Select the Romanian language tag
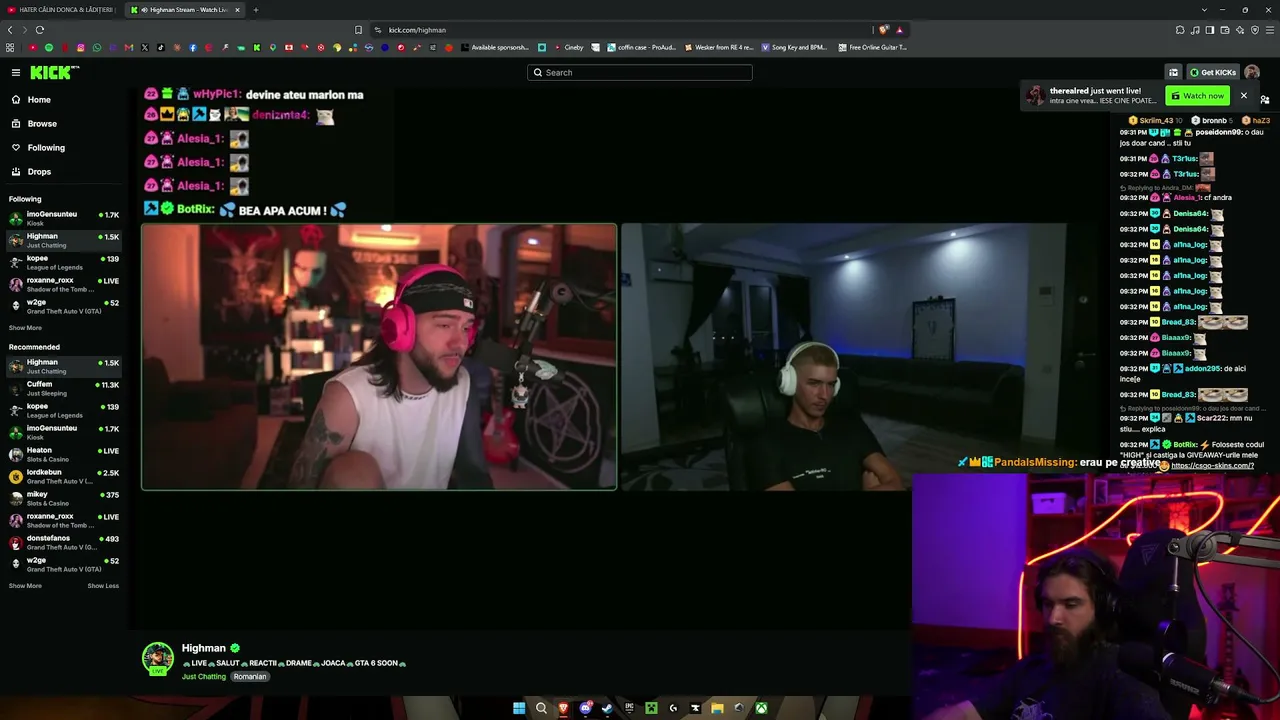The height and width of the screenshot is (720, 1280). click(x=250, y=677)
